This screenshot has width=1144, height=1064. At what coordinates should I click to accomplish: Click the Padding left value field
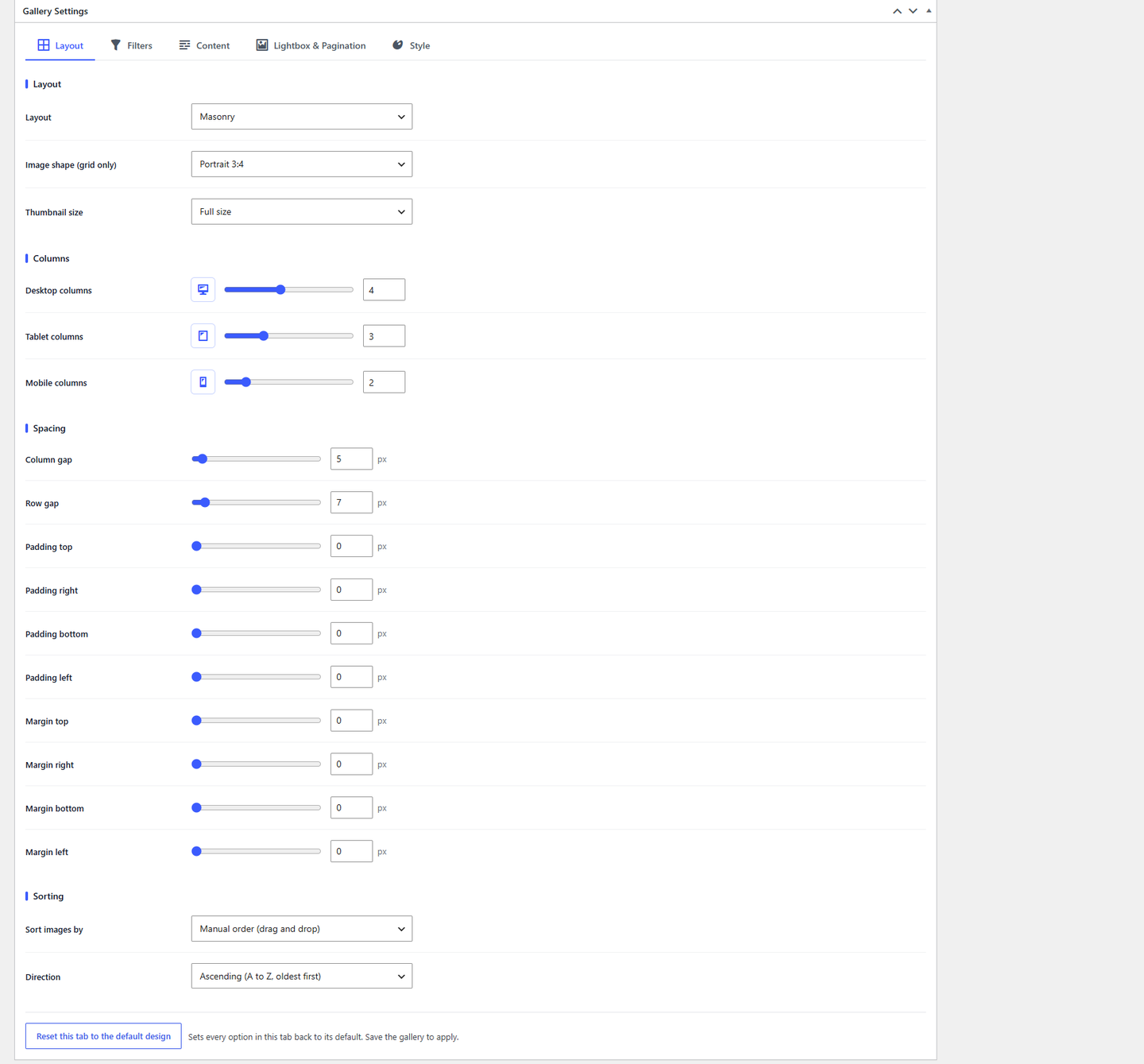[351, 678]
